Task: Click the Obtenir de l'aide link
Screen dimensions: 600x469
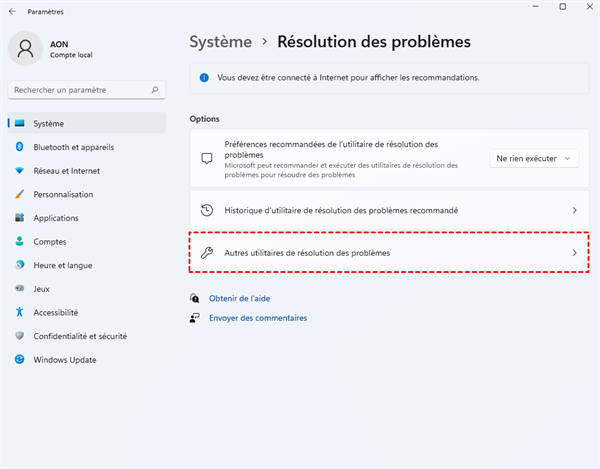Action: 239,298
